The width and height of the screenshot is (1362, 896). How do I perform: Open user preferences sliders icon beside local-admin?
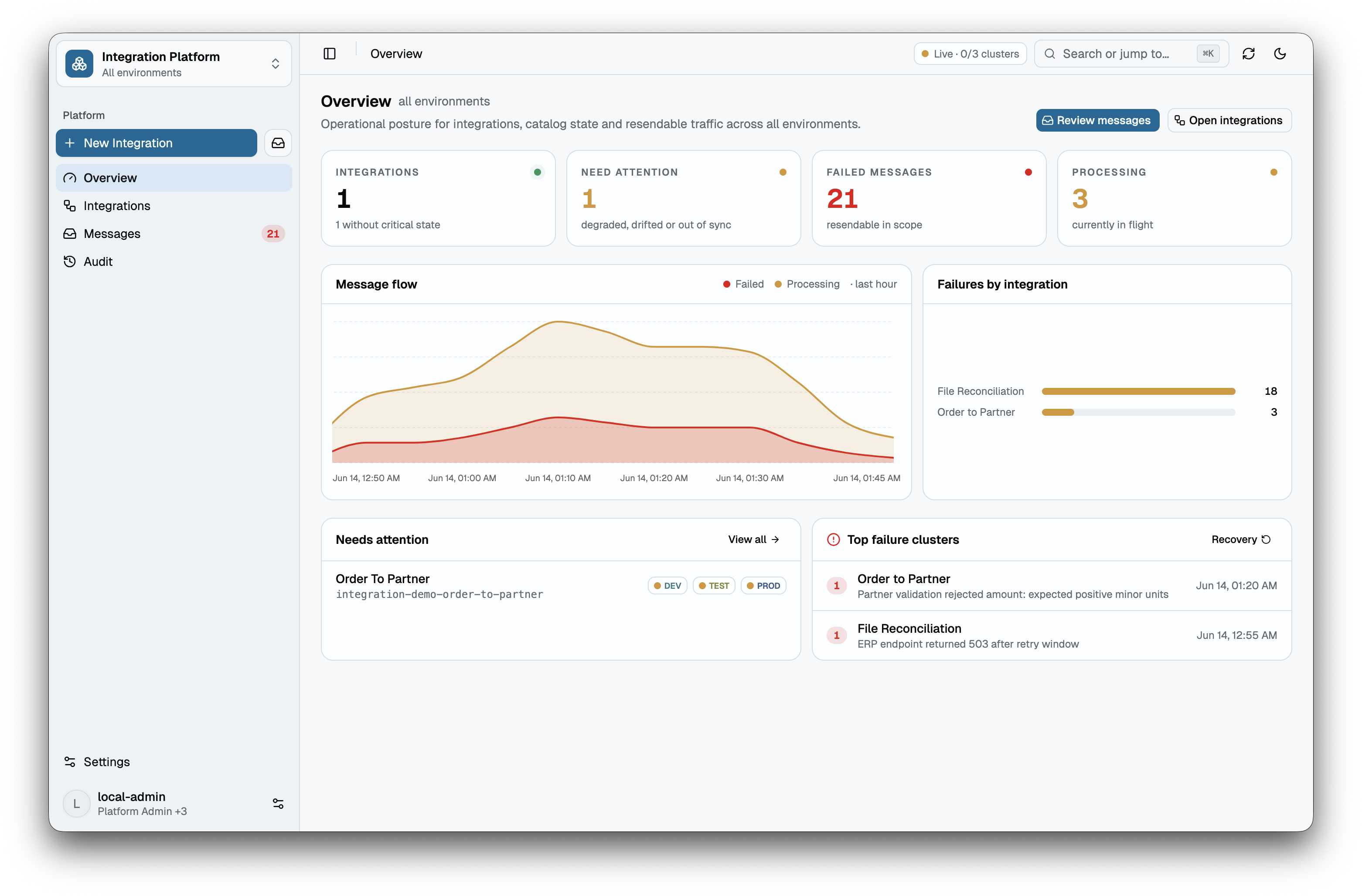point(278,803)
